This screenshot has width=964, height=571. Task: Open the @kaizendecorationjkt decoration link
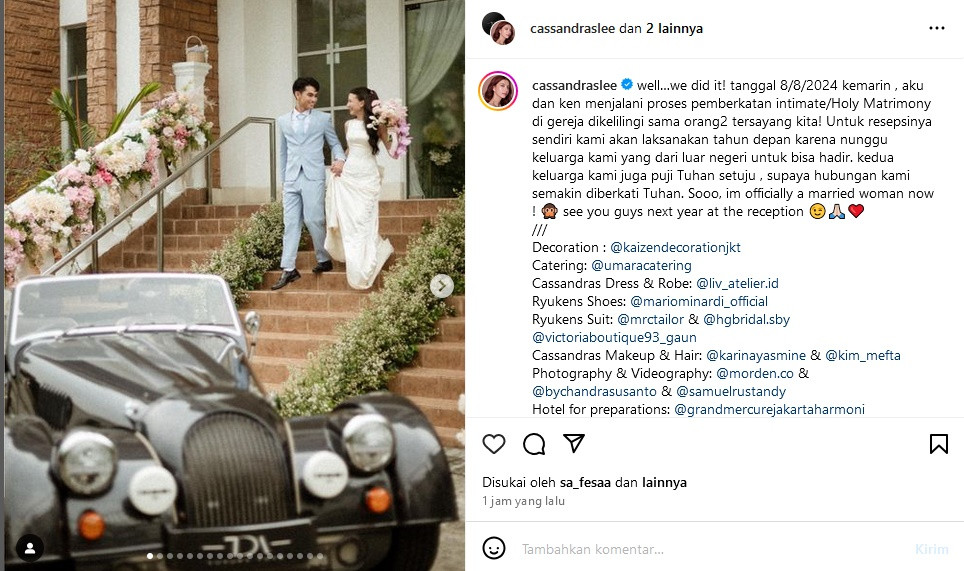pyautogui.click(x=675, y=247)
